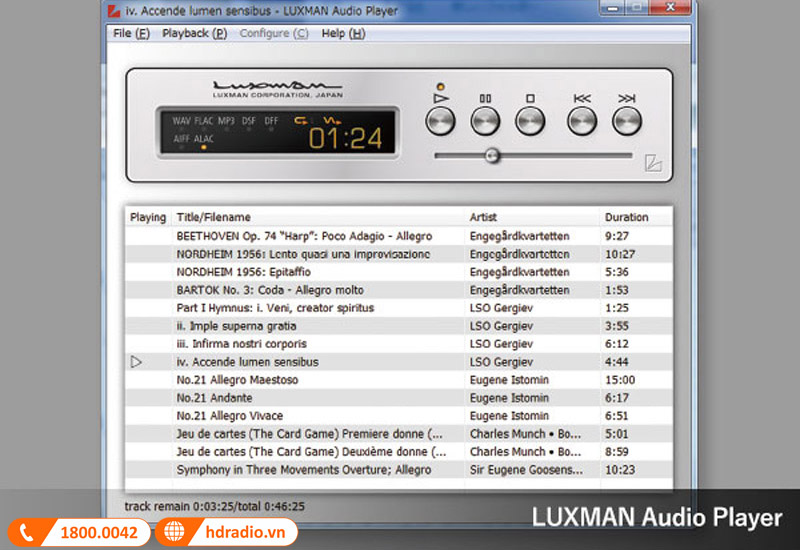
Task: Skip to previous track knob
Action: pos(582,121)
